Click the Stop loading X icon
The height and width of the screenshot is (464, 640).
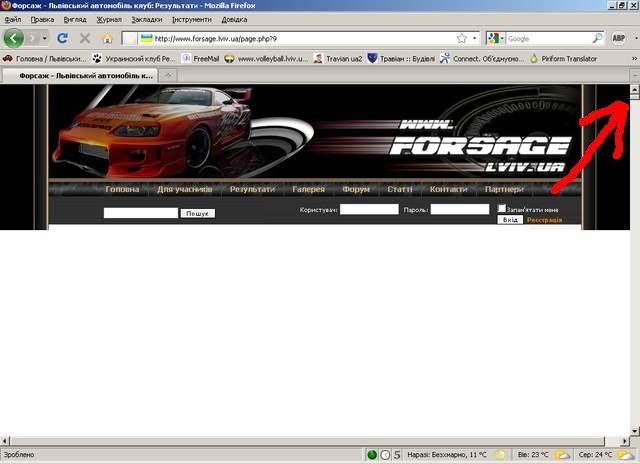[x=85, y=38]
